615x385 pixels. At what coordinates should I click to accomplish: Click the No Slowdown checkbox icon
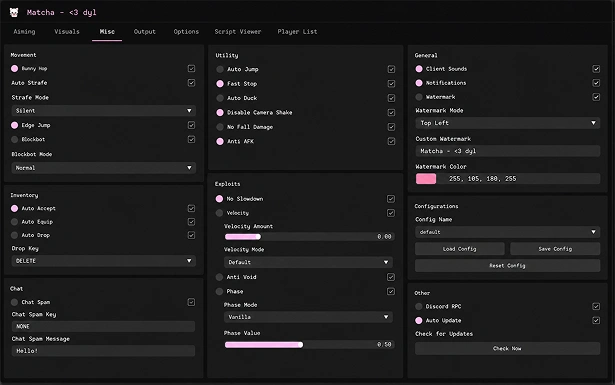tap(391, 199)
